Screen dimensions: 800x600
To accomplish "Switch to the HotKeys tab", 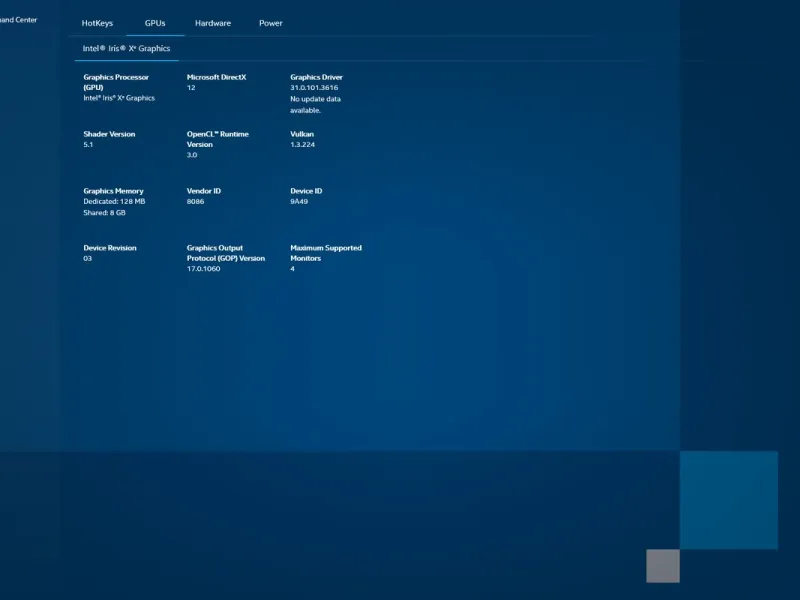I will [97, 23].
